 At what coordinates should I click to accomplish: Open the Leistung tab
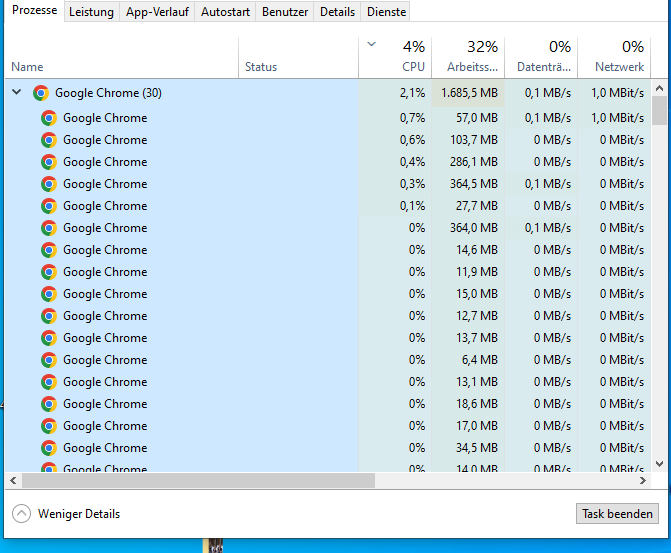(91, 12)
